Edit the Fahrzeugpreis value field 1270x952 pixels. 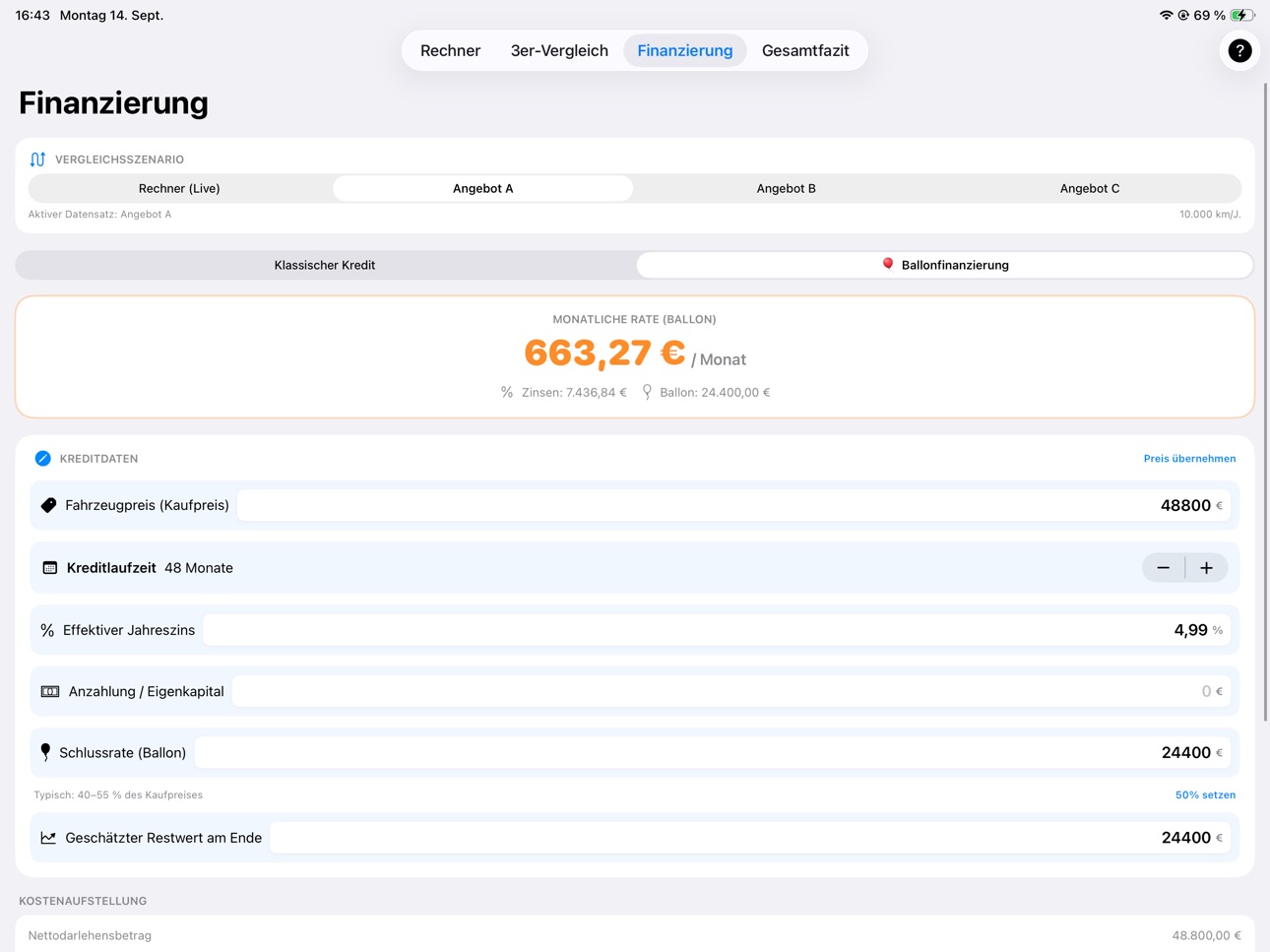click(x=733, y=505)
